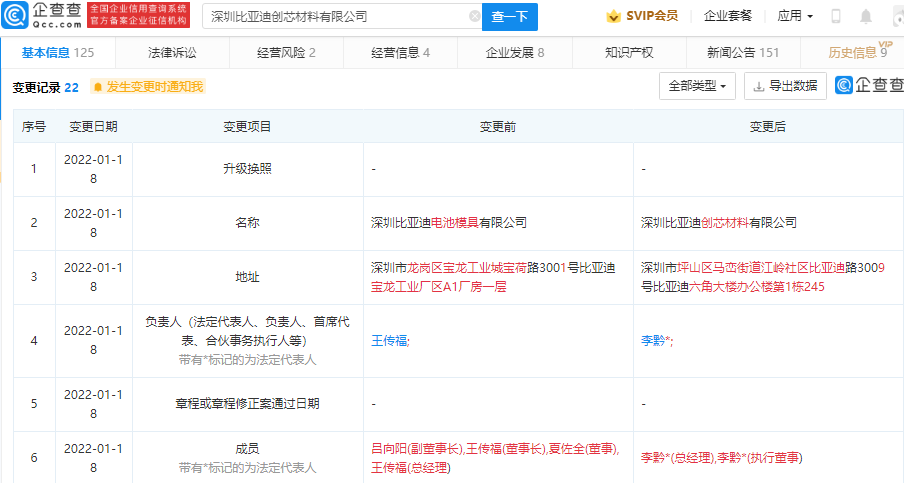This screenshot has width=904, height=483.
Task: Open the mobile phone app icon
Action: click(835, 16)
